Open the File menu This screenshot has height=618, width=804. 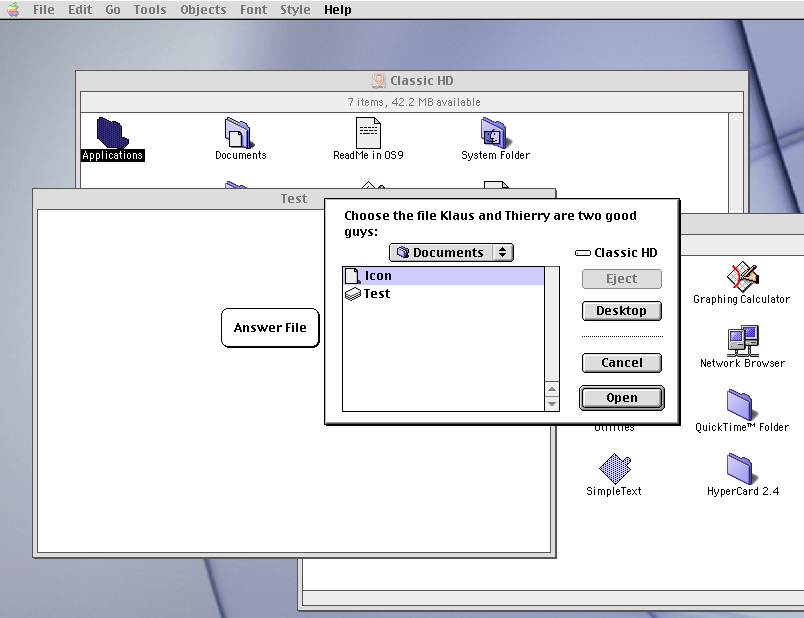tap(43, 10)
